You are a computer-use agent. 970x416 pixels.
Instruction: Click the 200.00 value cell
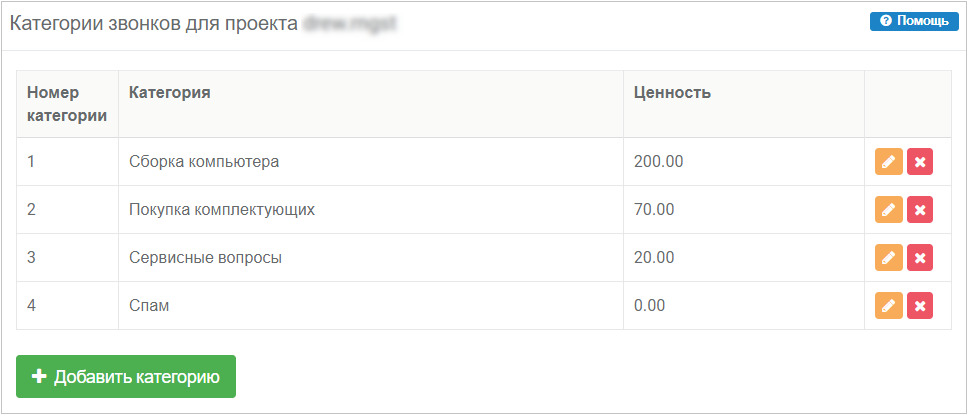point(744,162)
